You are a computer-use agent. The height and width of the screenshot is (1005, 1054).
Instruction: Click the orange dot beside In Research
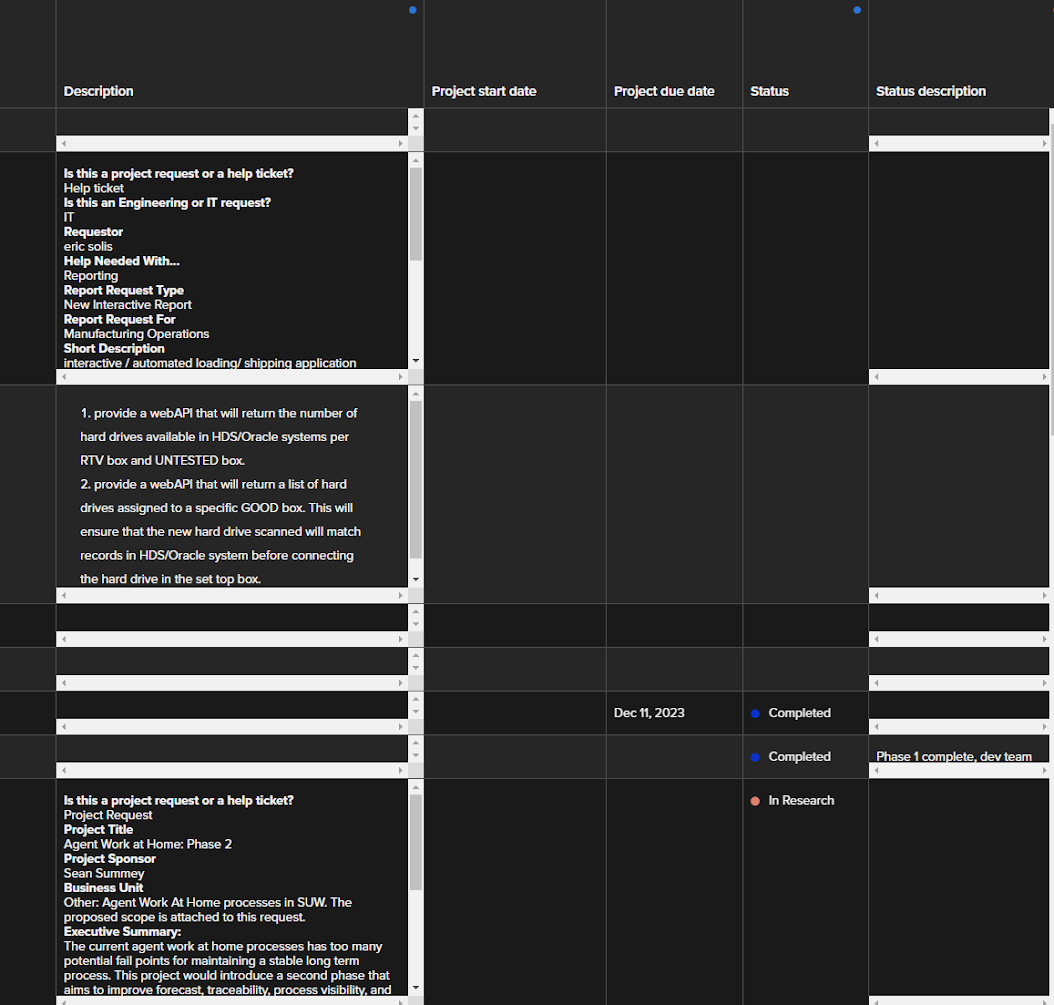pyautogui.click(x=755, y=801)
